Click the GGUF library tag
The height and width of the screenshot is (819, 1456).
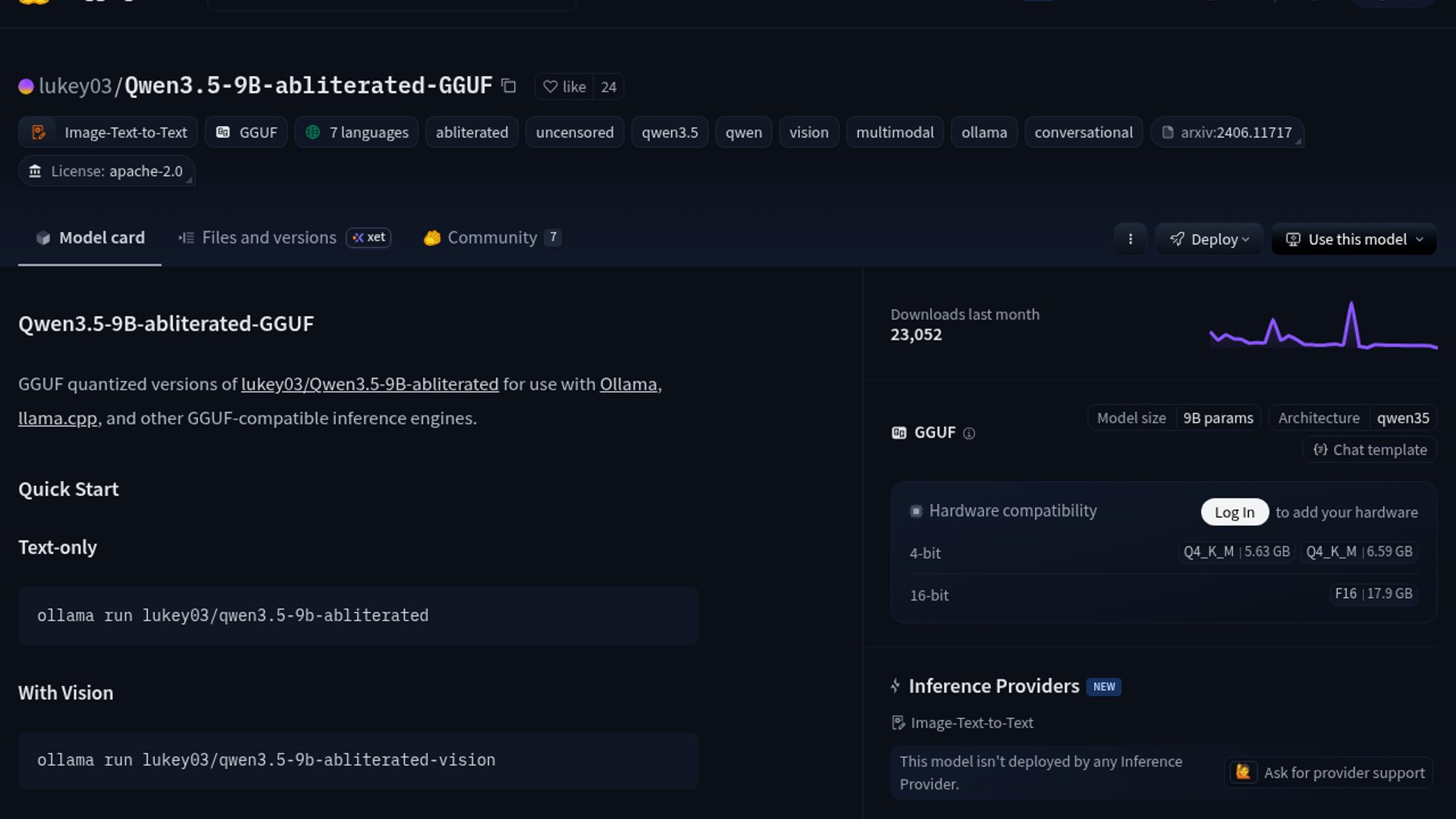[246, 132]
